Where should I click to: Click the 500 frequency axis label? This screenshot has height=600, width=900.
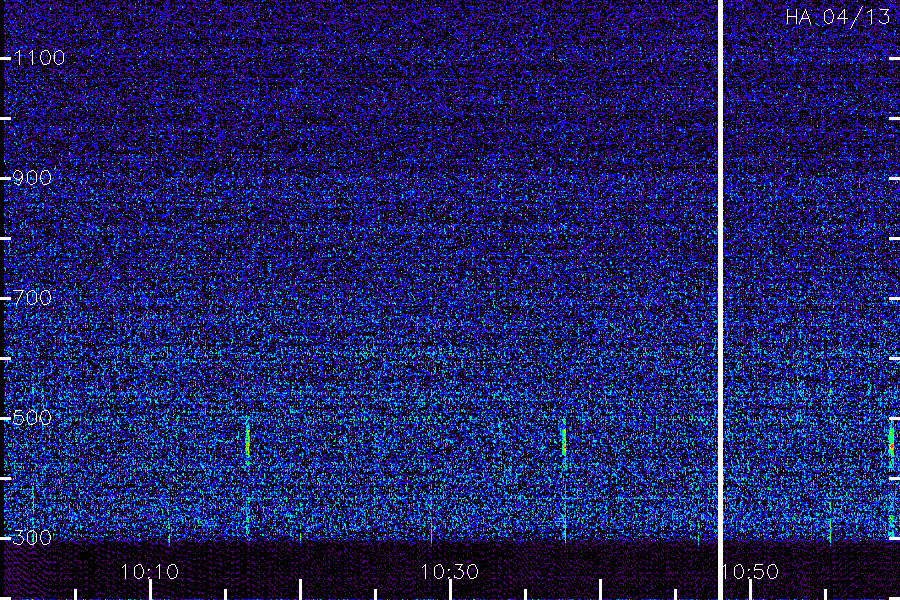point(32,418)
